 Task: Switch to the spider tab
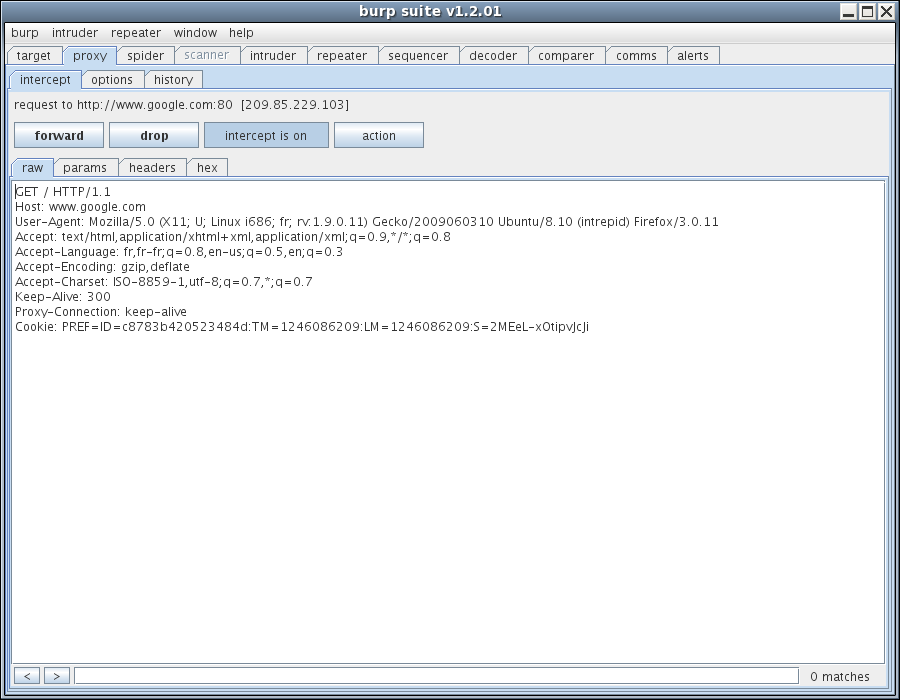(x=145, y=56)
